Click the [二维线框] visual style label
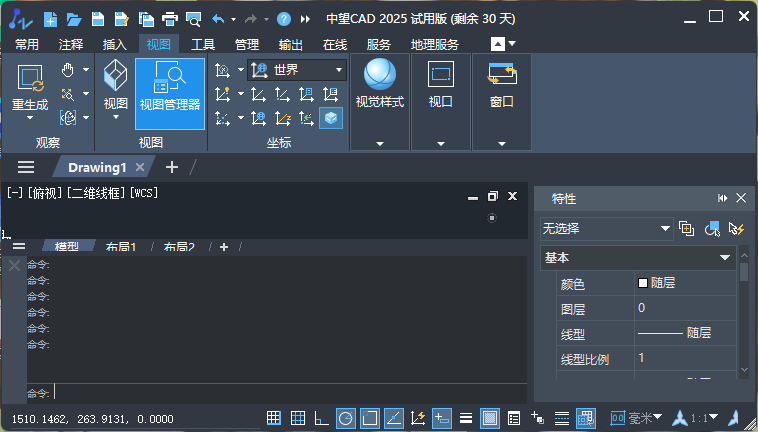The height and width of the screenshot is (432, 758). click(97, 193)
